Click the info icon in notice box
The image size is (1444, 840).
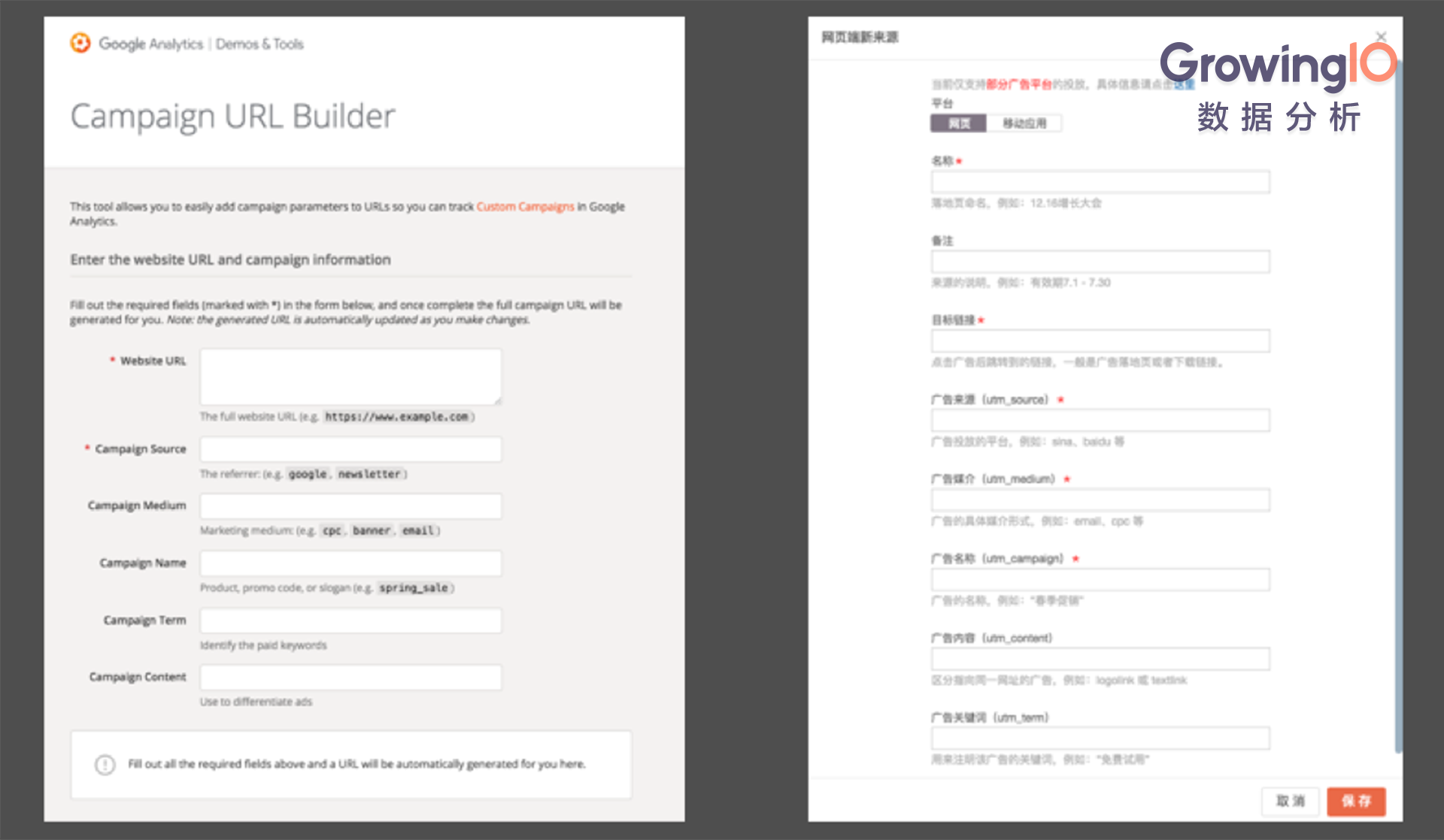105,765
